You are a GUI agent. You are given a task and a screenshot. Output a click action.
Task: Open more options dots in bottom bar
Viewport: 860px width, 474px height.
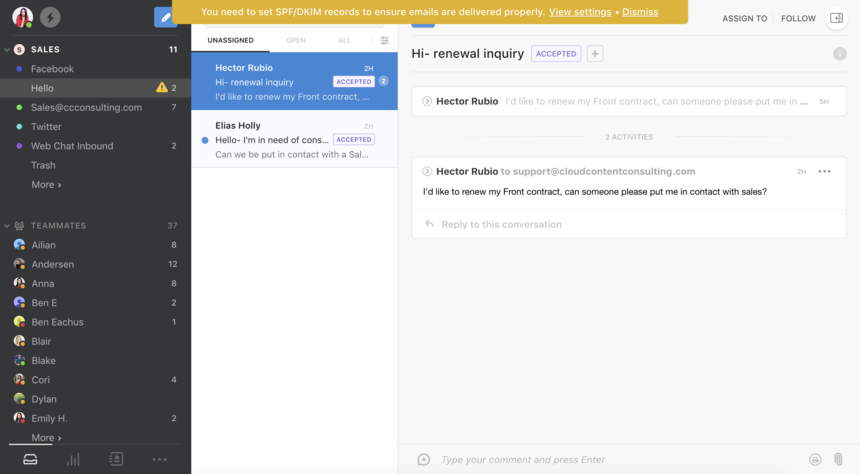(160, 459)
